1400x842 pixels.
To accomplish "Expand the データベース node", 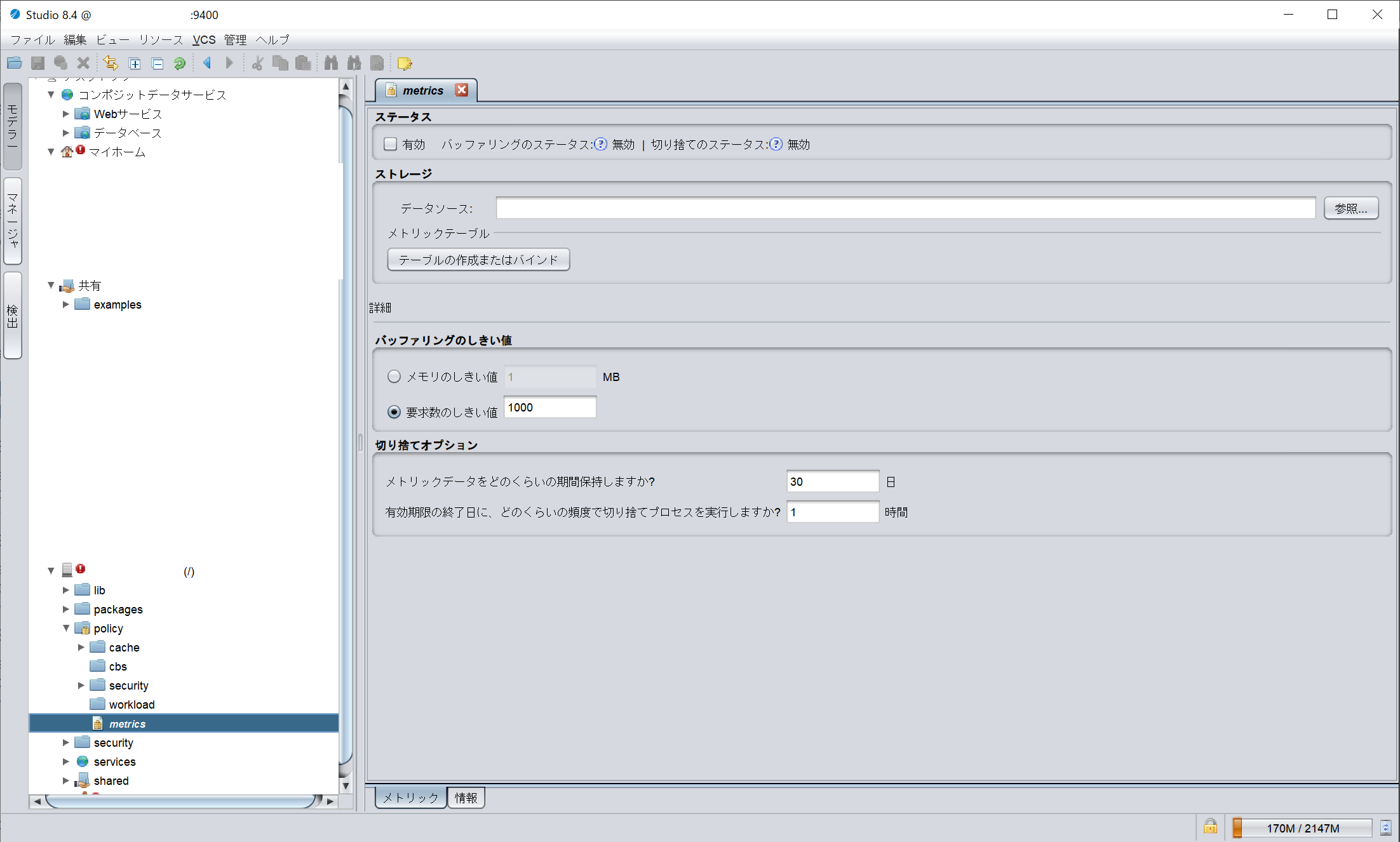I will 65,133.
